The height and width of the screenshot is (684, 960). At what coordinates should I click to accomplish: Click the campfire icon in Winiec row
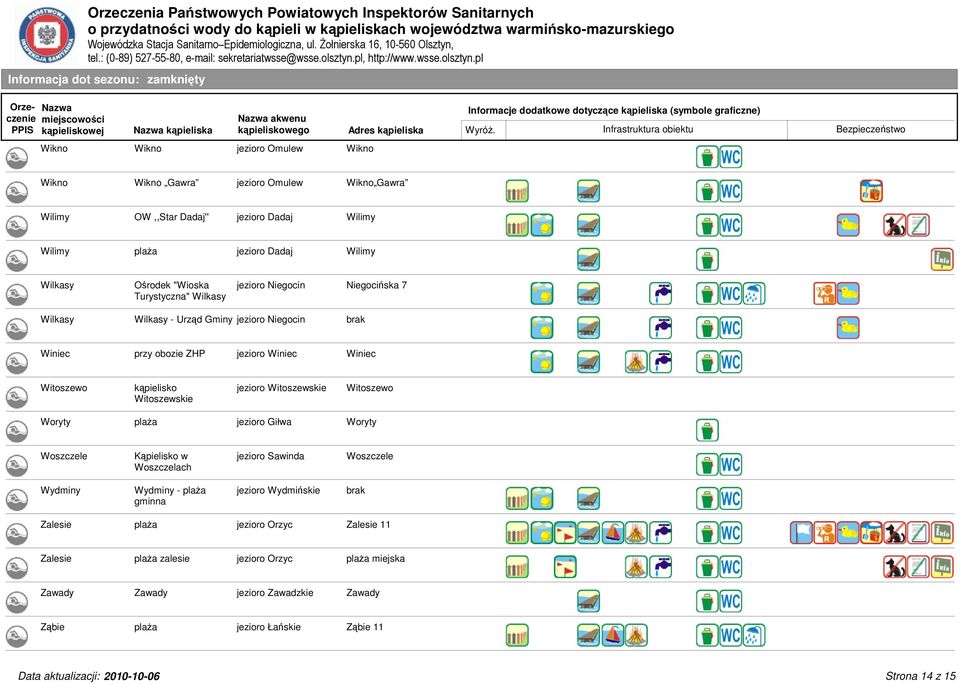pos(636,362)
